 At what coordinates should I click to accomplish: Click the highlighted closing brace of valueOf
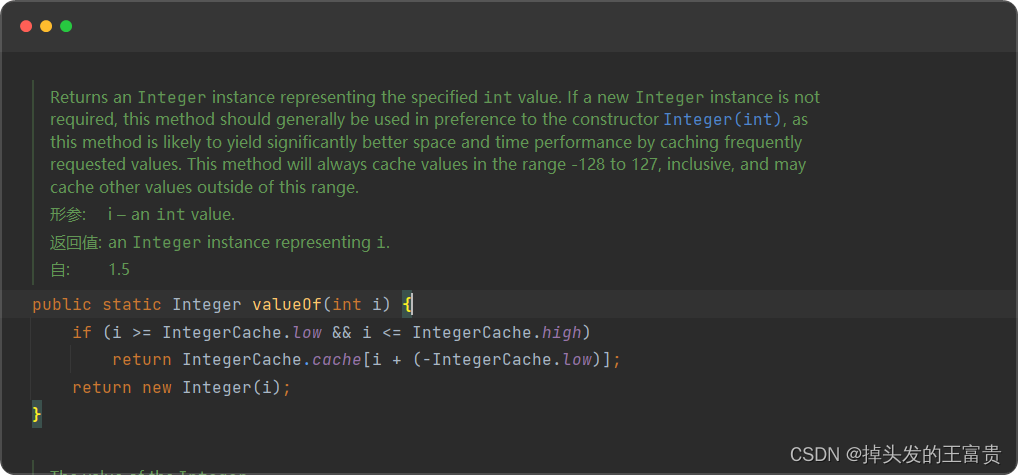click(x=37, y=414)
